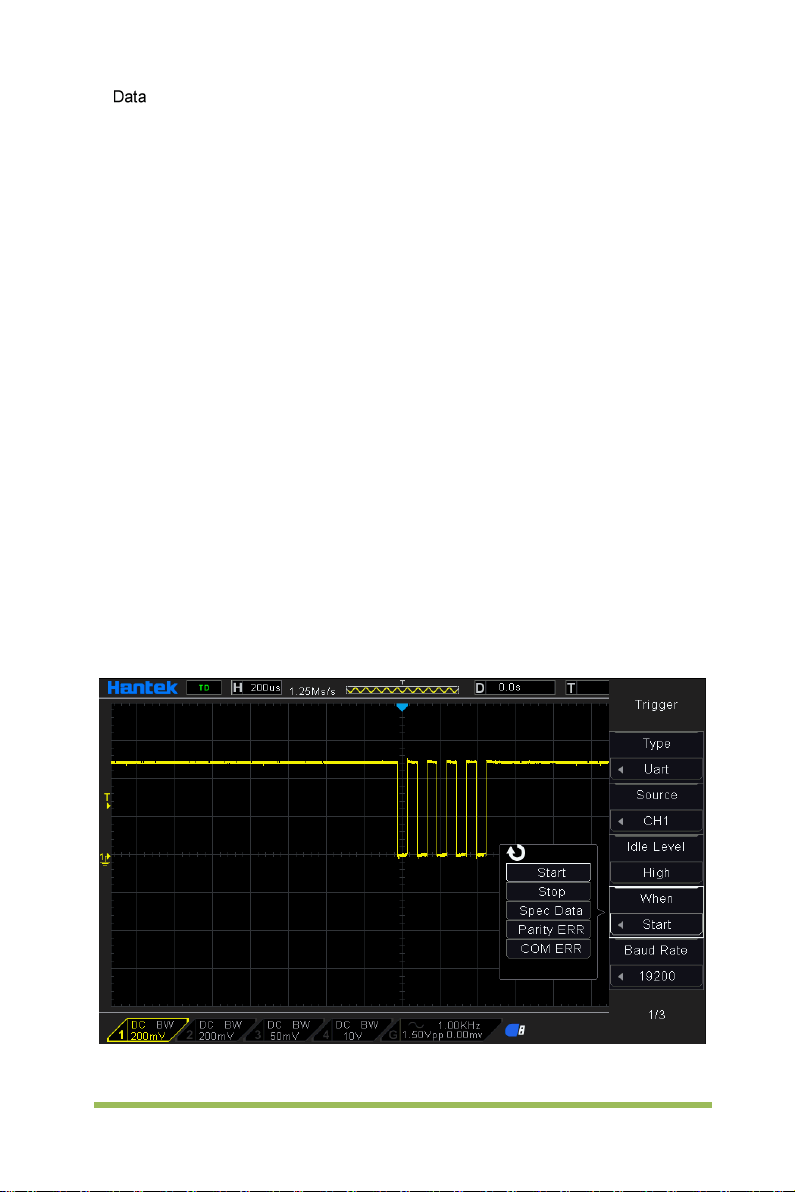
Task: Choose COM ERR trigger condition
Action: coord(549,949)
